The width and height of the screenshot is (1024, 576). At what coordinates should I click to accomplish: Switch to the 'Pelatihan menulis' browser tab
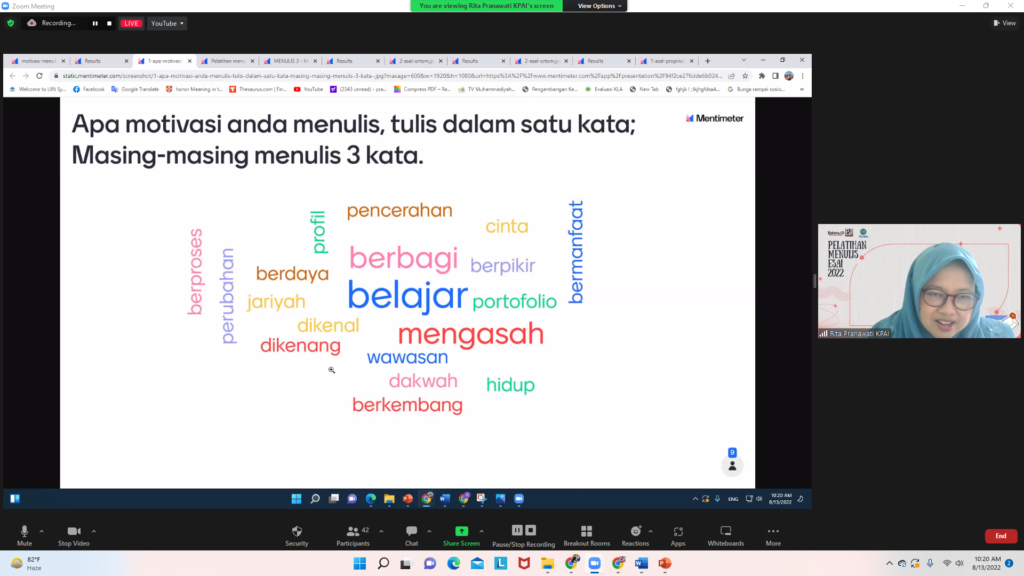pyautogui.click(x=227, y=61)
